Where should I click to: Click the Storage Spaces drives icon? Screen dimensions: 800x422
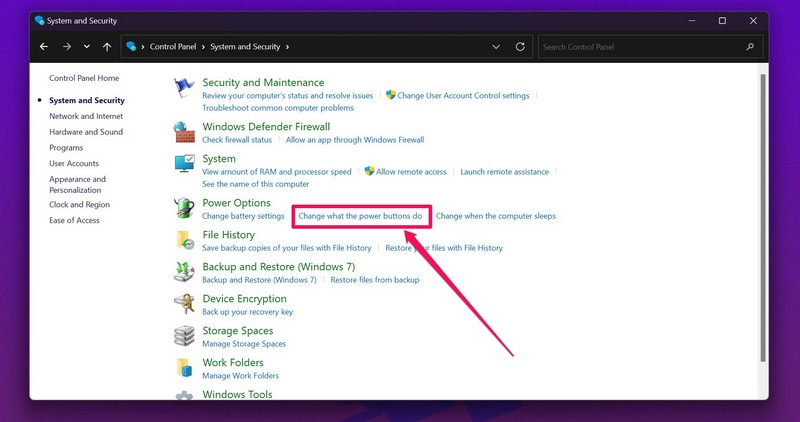184,336
